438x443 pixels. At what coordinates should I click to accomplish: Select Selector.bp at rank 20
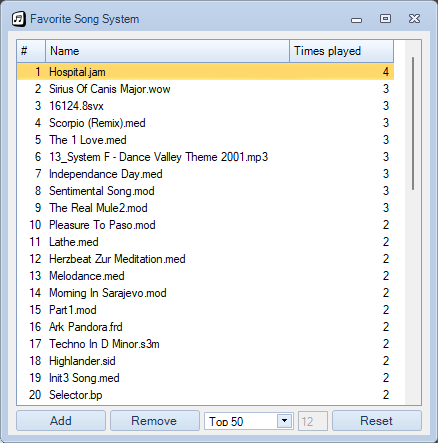(x=205, y=395)
